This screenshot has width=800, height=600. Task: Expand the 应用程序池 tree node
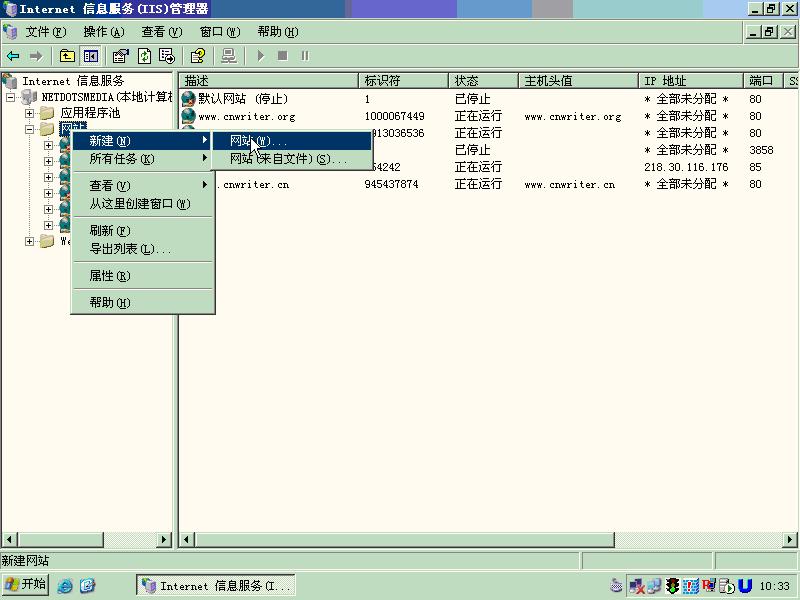click(x=30, y=113)
